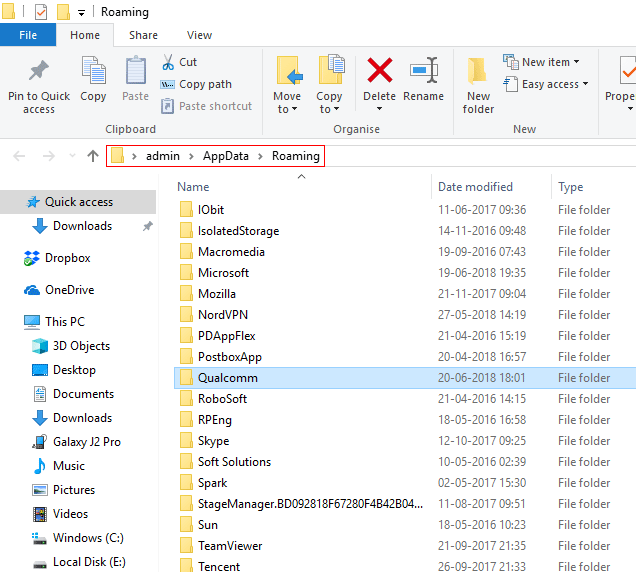Viewport: 636px width, 572px height.
Task: Click the Copy path icon
Action: [168, 84]
